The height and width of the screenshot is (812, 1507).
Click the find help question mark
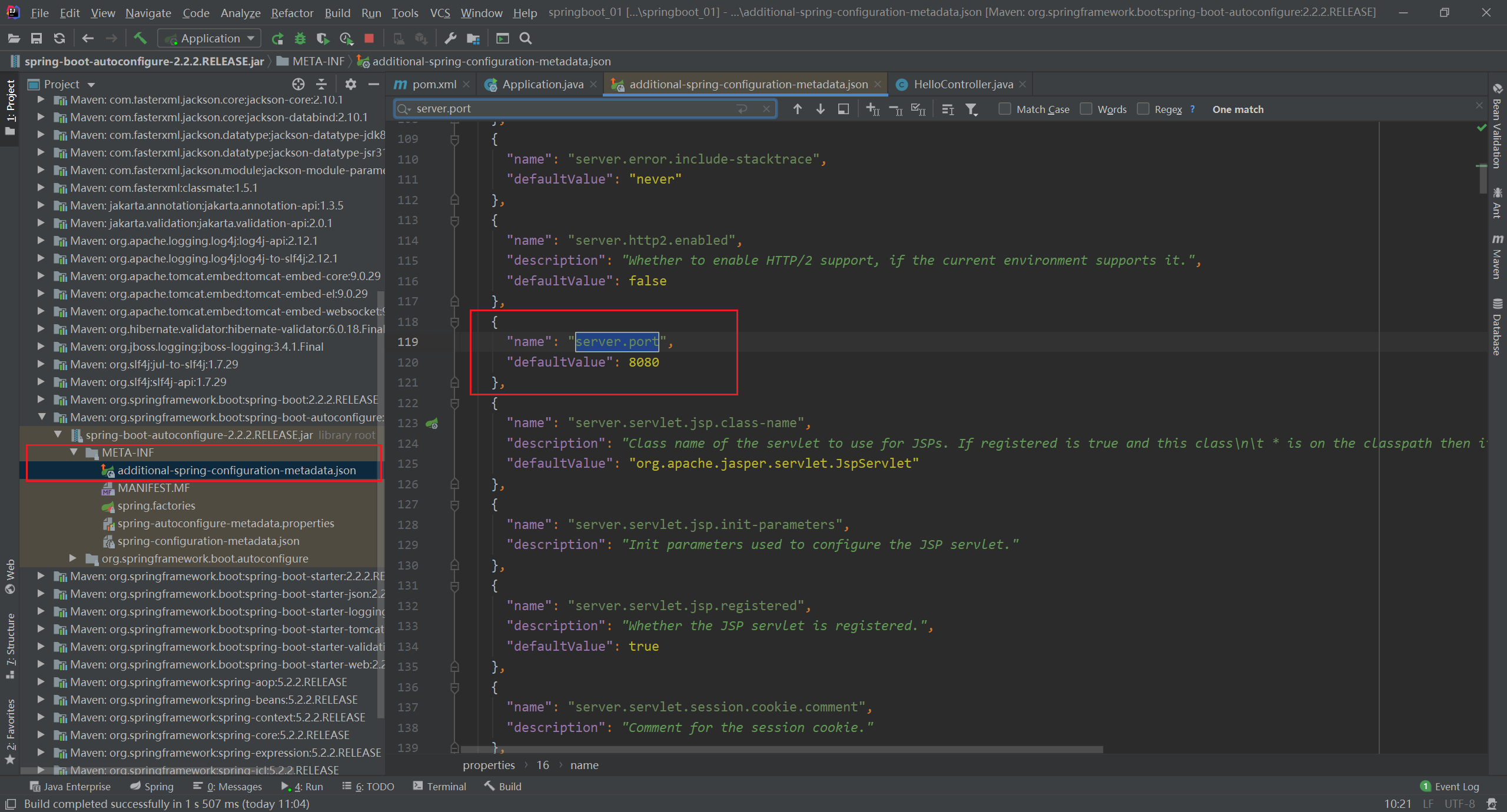tap(1193, 109)
